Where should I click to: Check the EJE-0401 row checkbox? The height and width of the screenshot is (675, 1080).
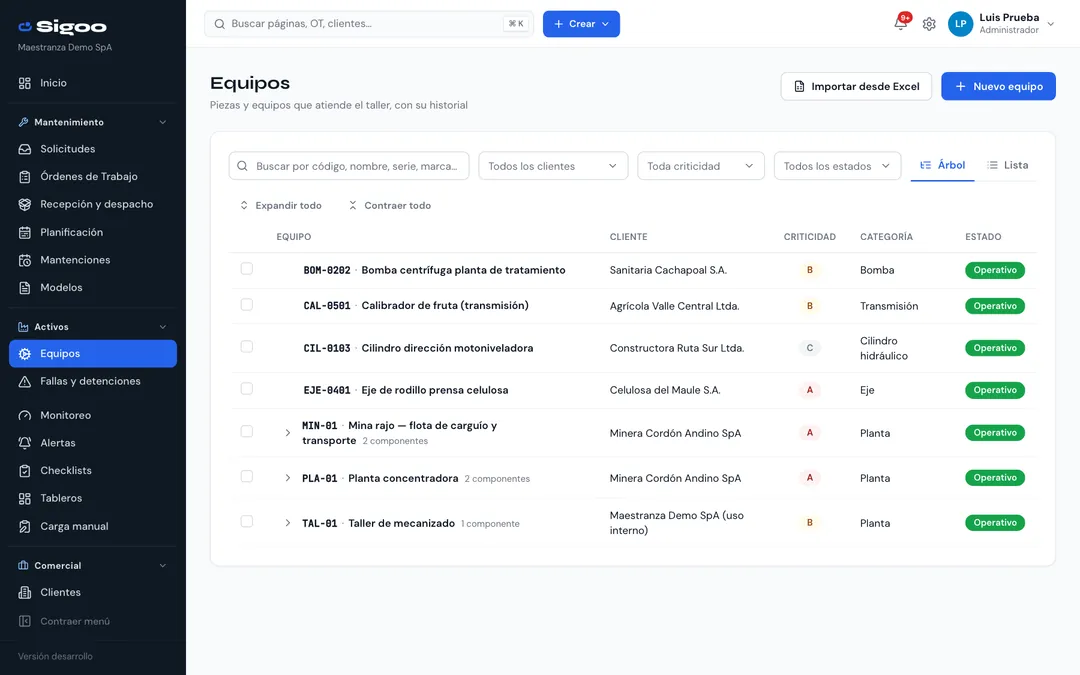click(247, 388)
